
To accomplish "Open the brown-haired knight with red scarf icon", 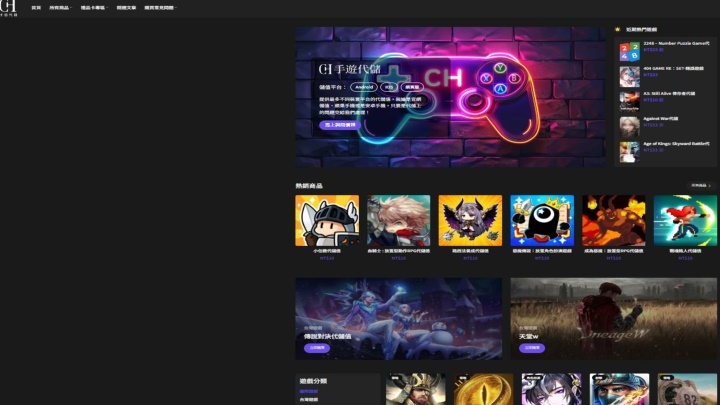I will click(399, 220).
